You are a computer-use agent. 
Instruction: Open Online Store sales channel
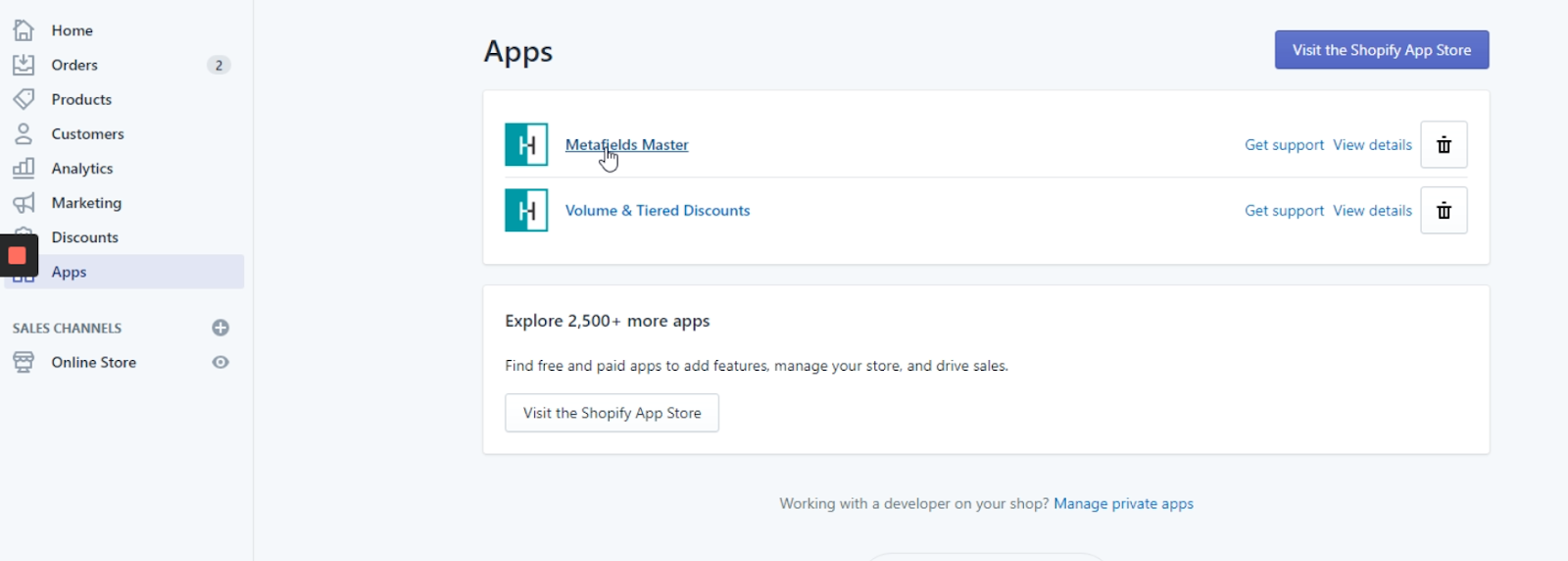(x=93, y=362)
